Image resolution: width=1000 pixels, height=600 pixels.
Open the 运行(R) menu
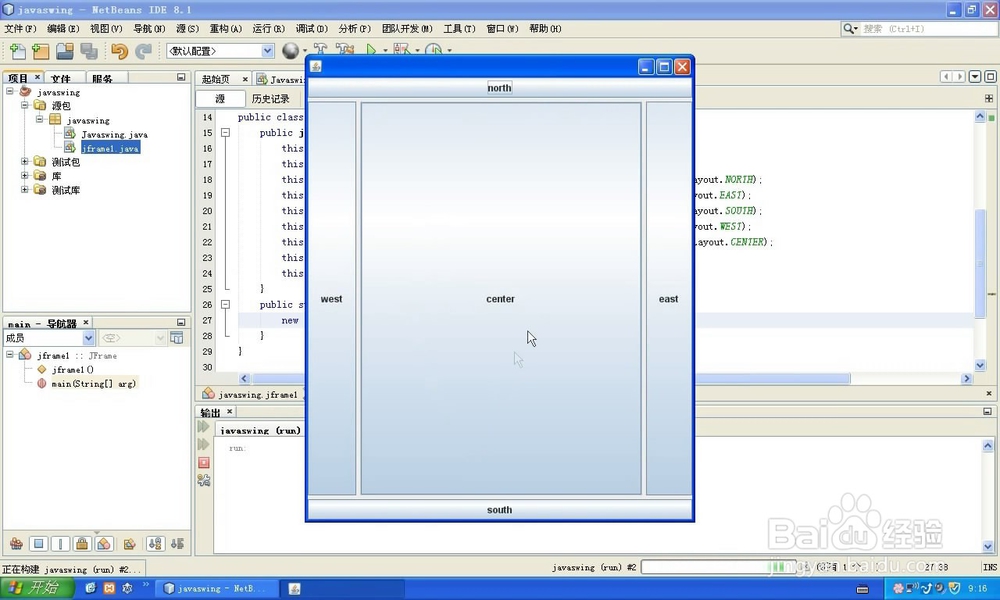tap(268, 29)
